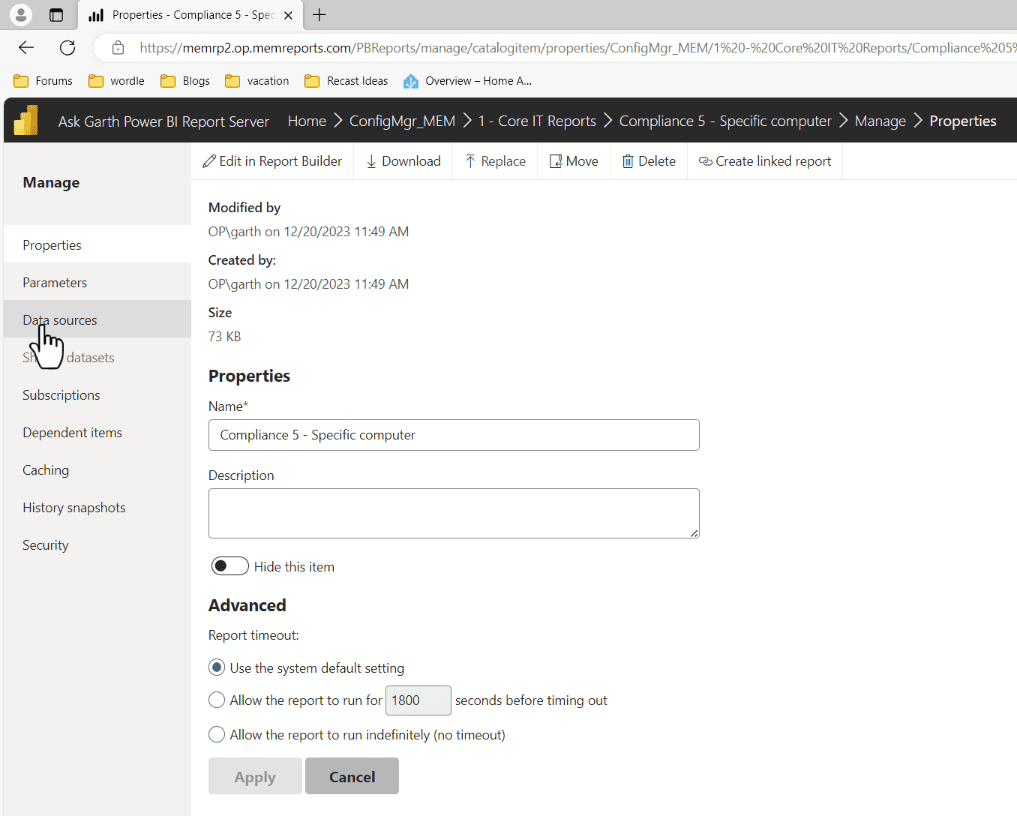Click the Modified by date text
This screenshot has width=1017, height=816.
(x=308, y=232)
